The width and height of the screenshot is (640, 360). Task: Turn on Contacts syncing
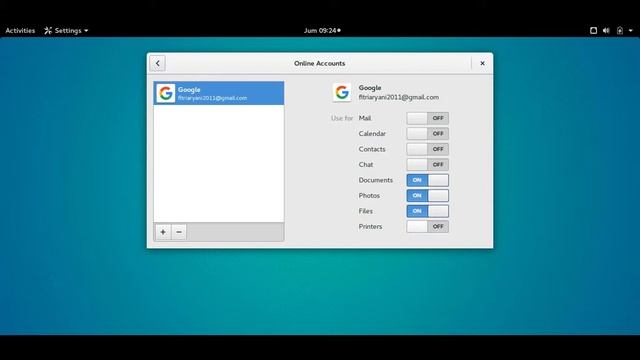[427, 149]
